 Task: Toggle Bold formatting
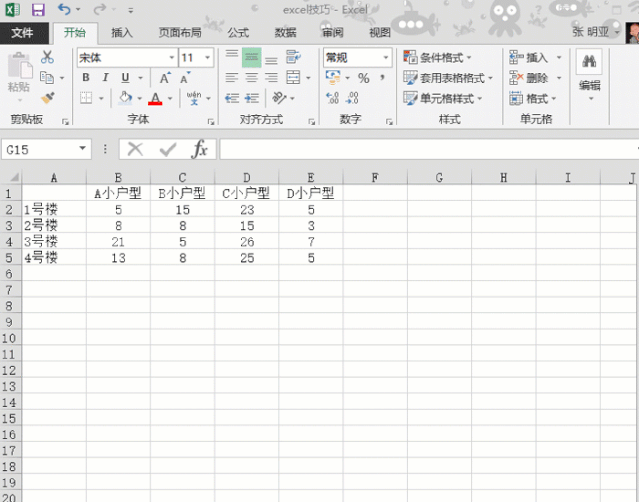(x=86, y=78)
